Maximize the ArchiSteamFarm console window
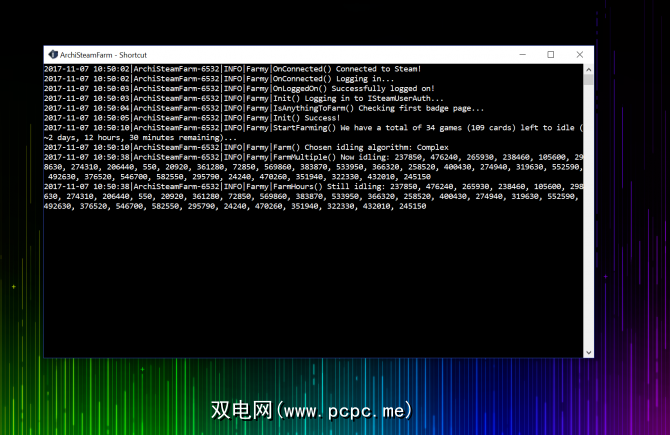 coord(551,55)
